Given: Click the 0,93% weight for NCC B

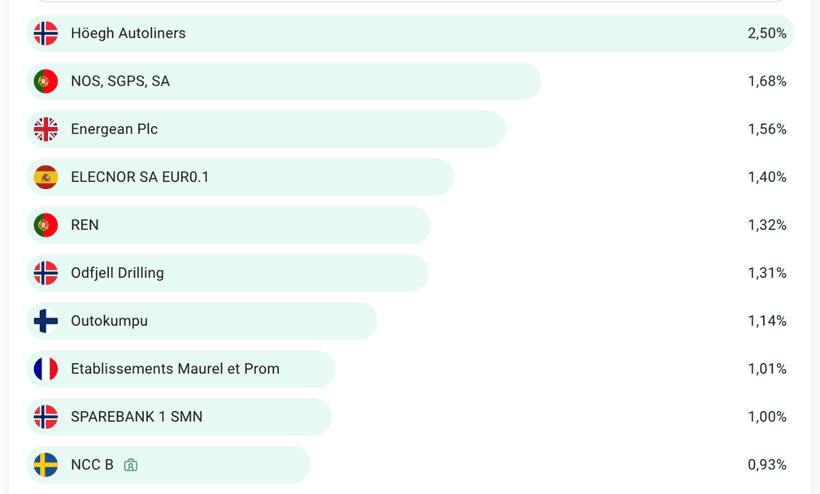Looking at the screenshot, I should tap(767, 465).
